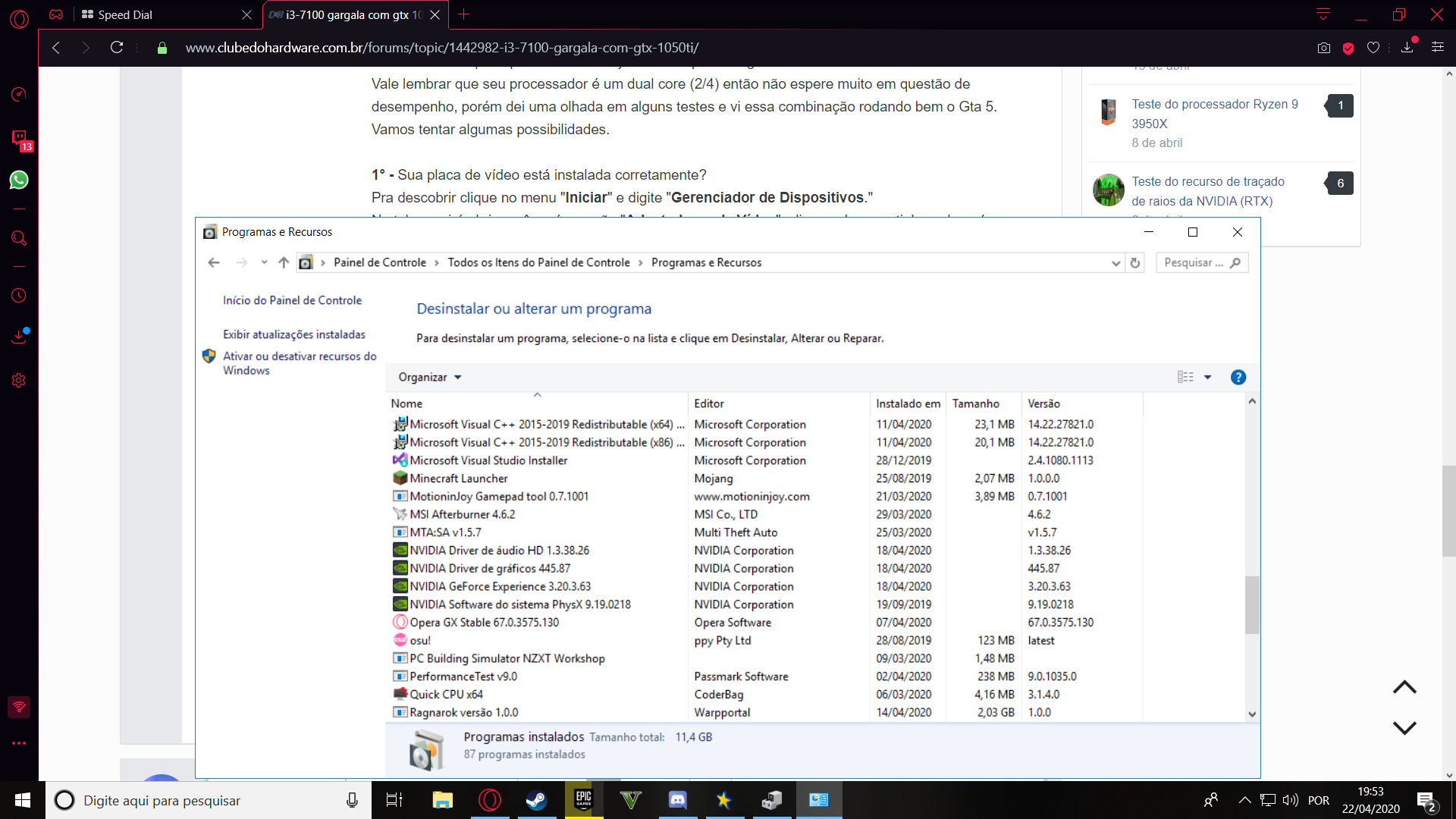This screenshot has height=819, width=1456.
Task: Expand chevron after Todos os Itens breadcrumb
Action: [x=641, y=262]
